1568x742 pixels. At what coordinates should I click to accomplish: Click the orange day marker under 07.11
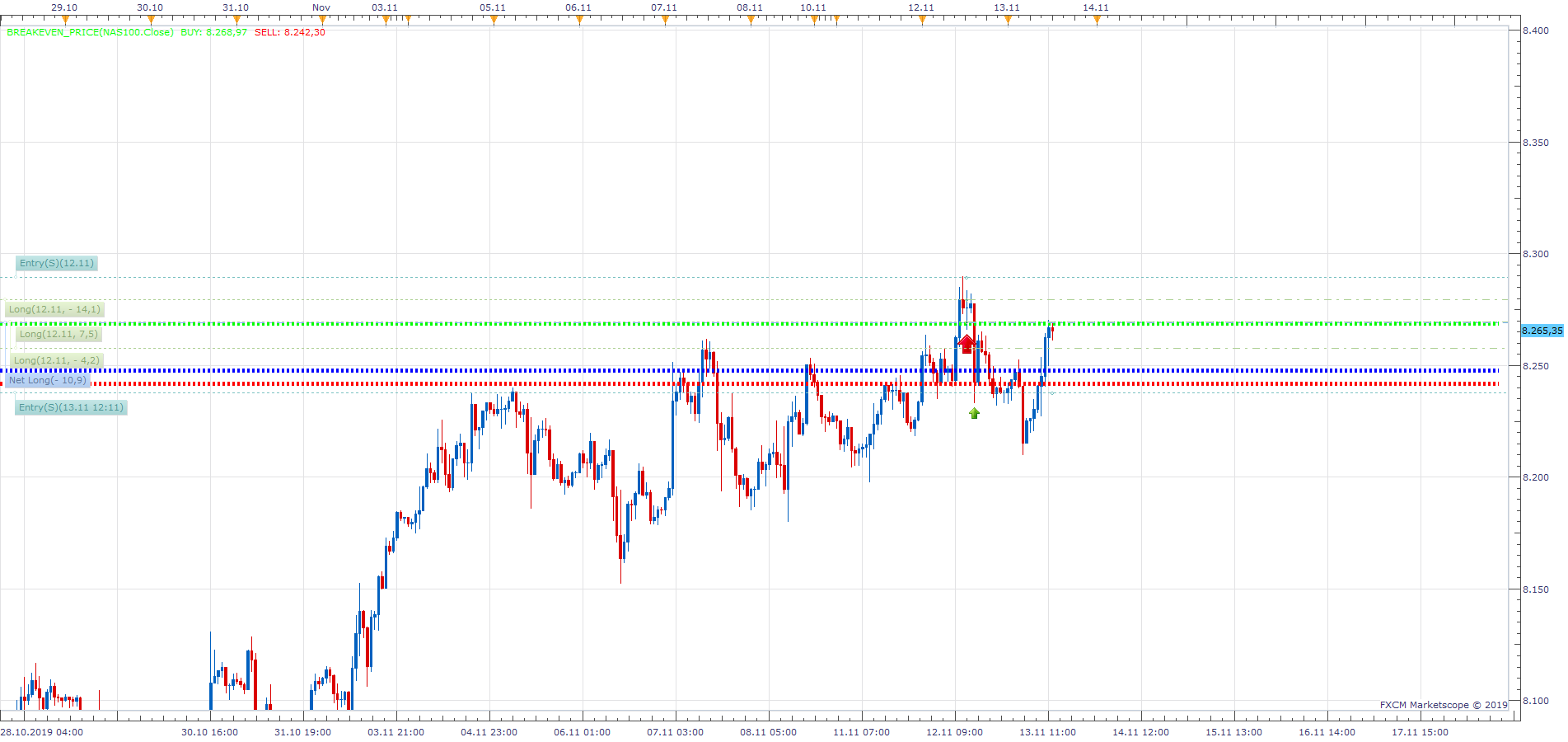665,20
